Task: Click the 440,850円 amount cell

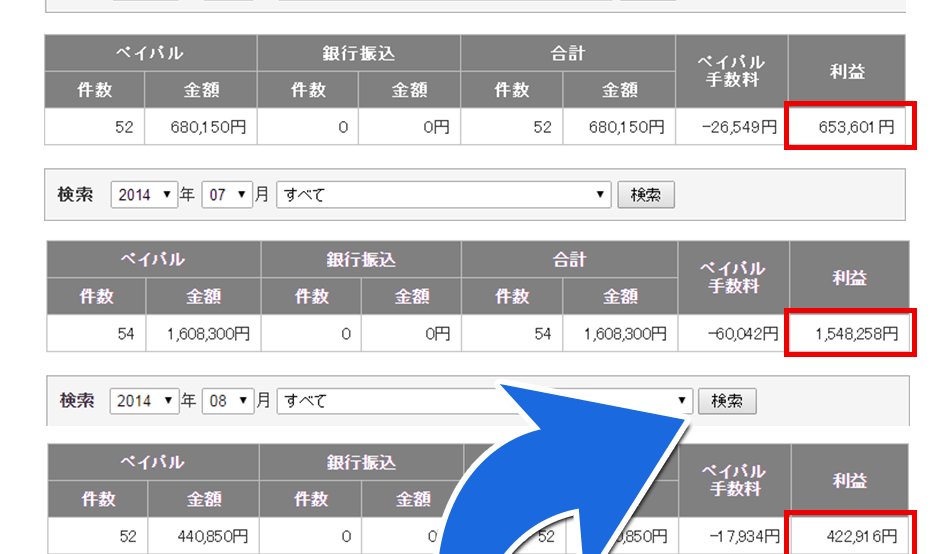Action: [203, 537]
